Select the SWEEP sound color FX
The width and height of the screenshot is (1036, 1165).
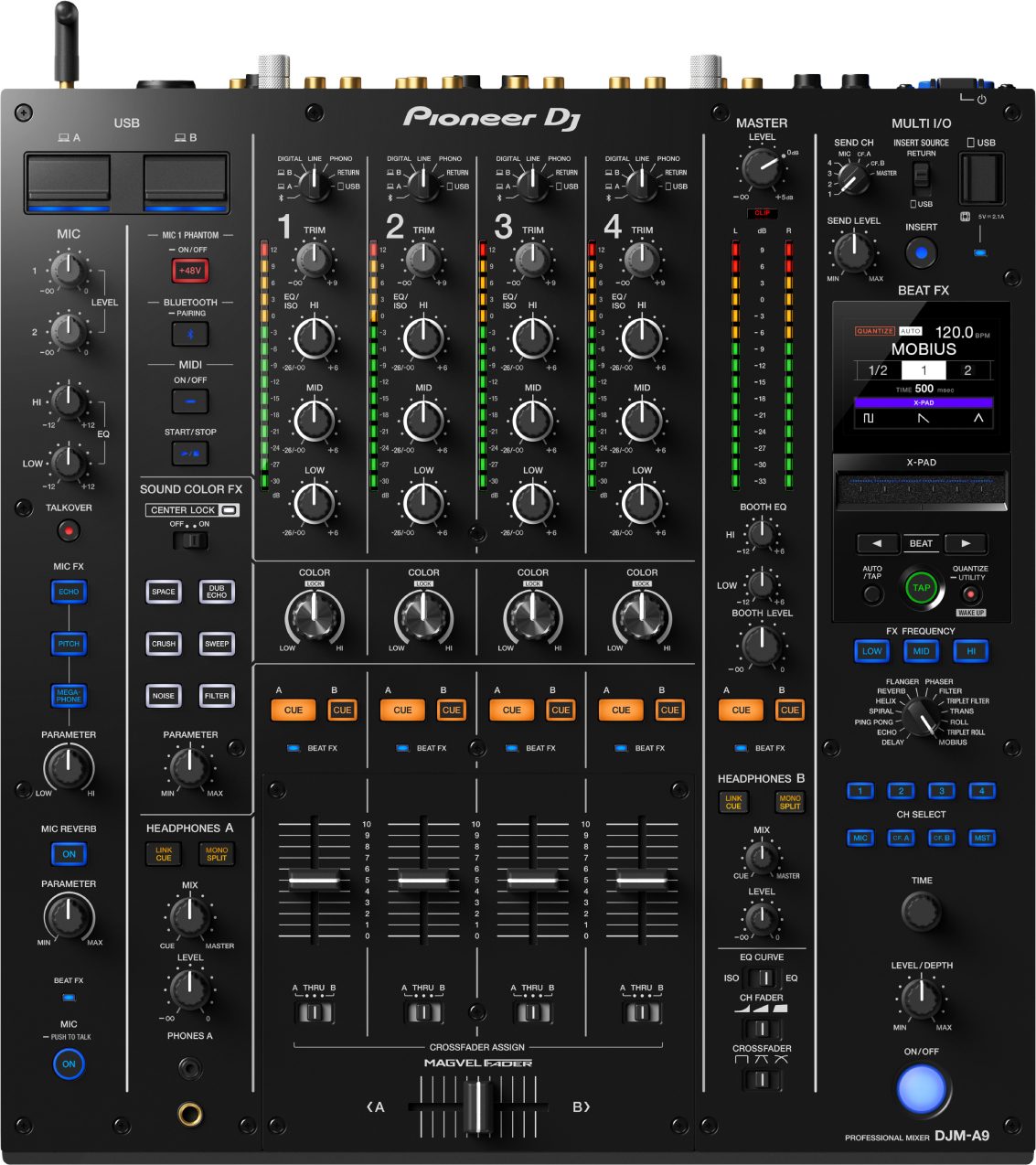(217, 643)
